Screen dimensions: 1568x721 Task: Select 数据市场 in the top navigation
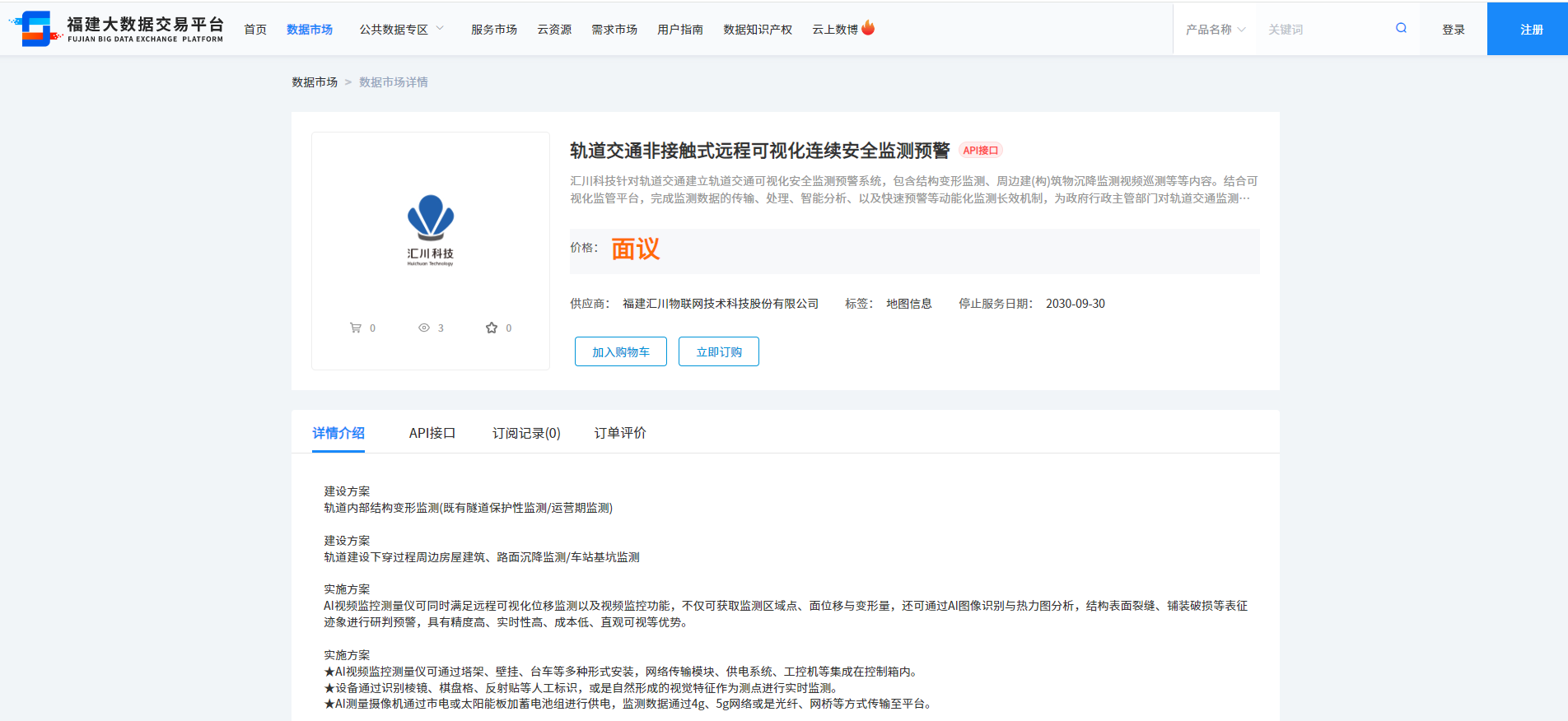click(310, 30)
